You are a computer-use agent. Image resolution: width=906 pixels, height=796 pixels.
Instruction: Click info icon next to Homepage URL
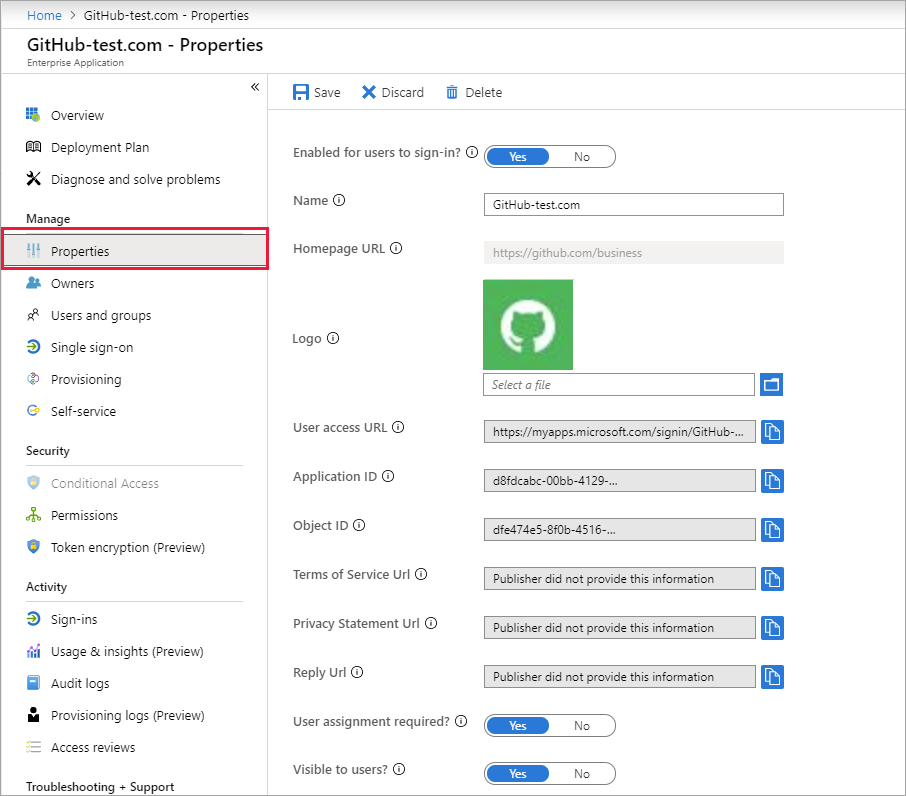[396, 248]
